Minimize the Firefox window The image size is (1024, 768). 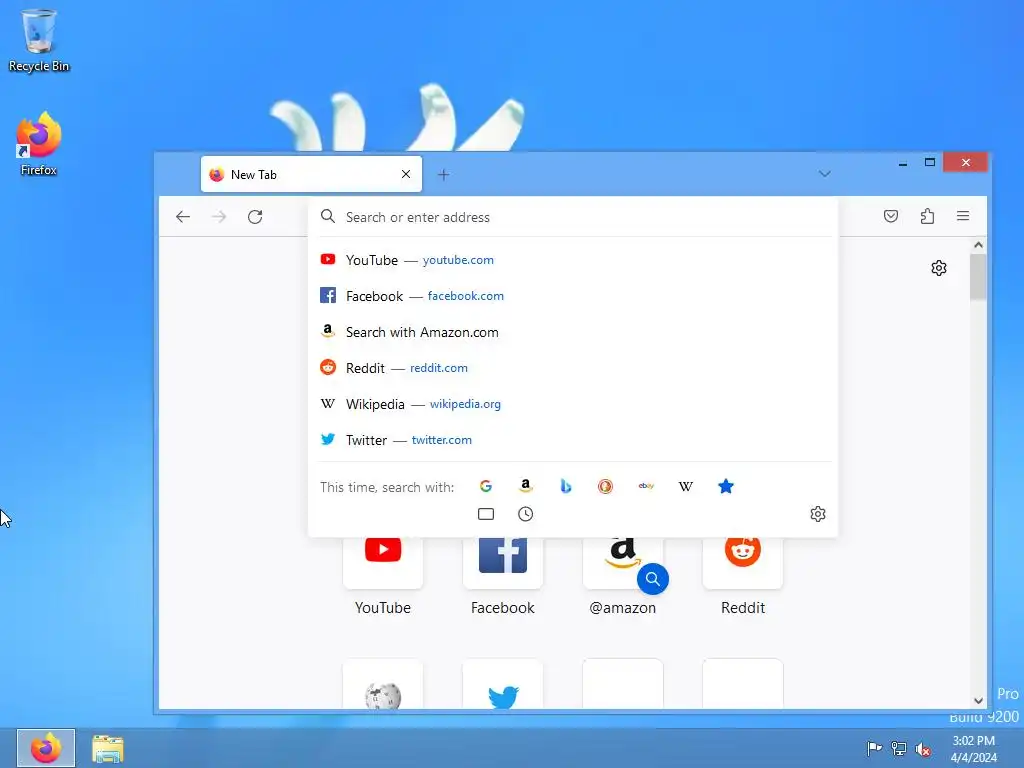pos(903,163)
